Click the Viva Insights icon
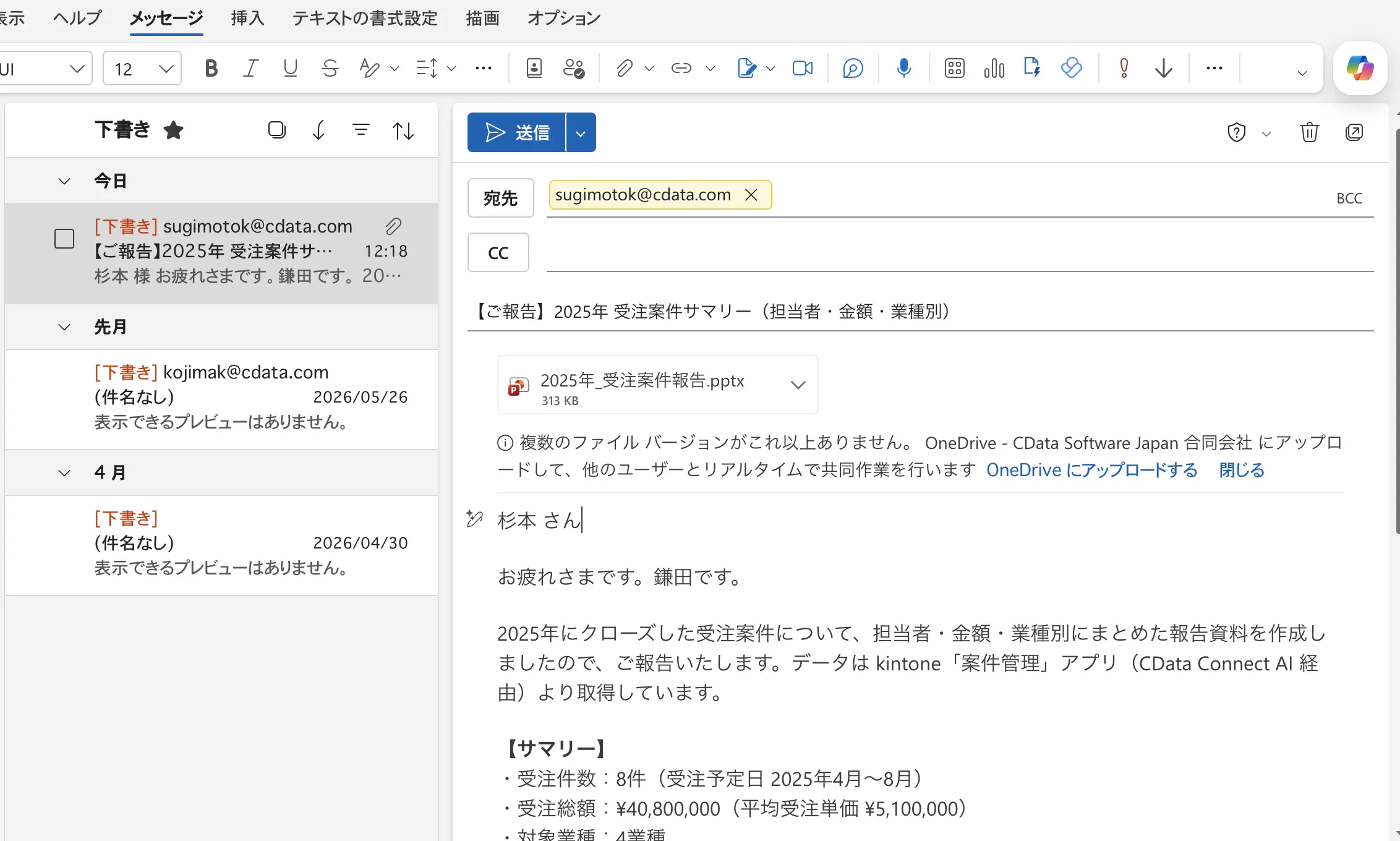1400x841 pixels. pos(1072,68)
